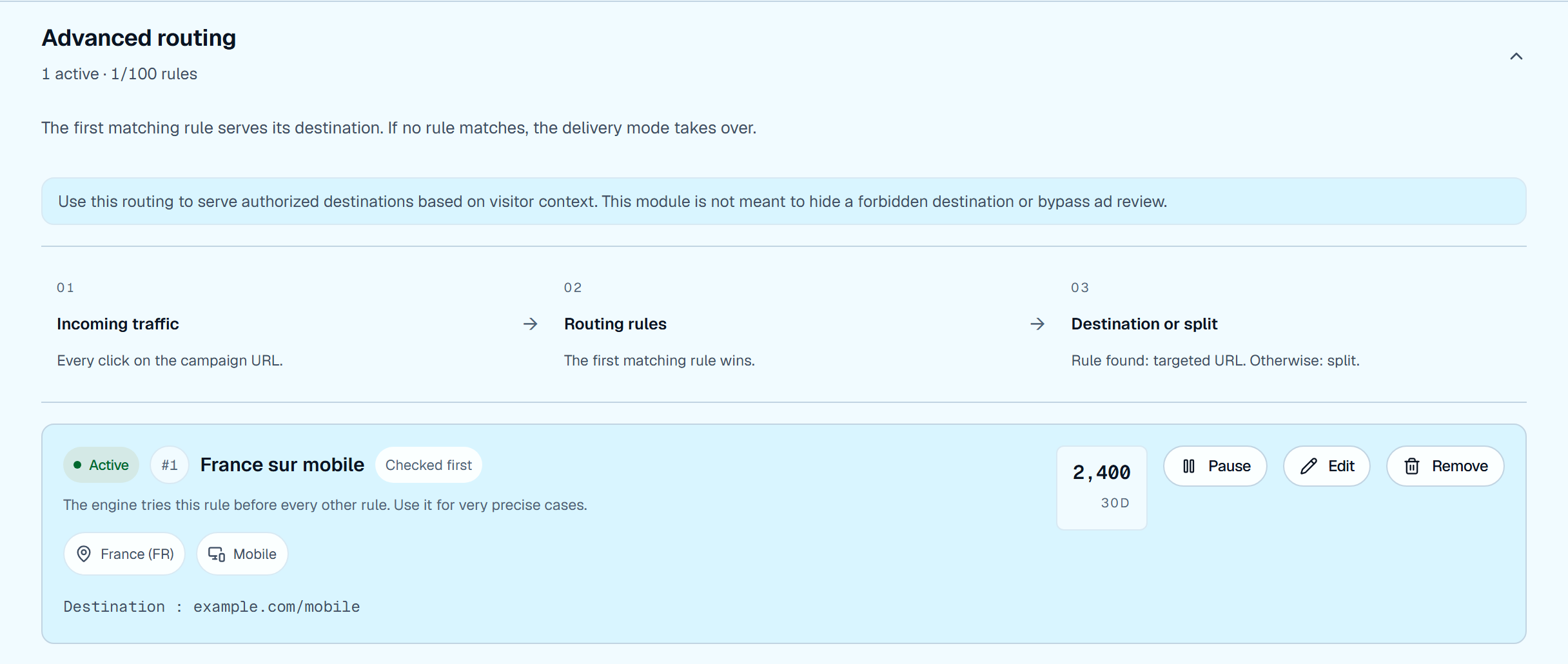Image resolution: width=1568 pixels, height=664 pixels.
Task: Click the location pin icon for France
Action: pos(84,554)
